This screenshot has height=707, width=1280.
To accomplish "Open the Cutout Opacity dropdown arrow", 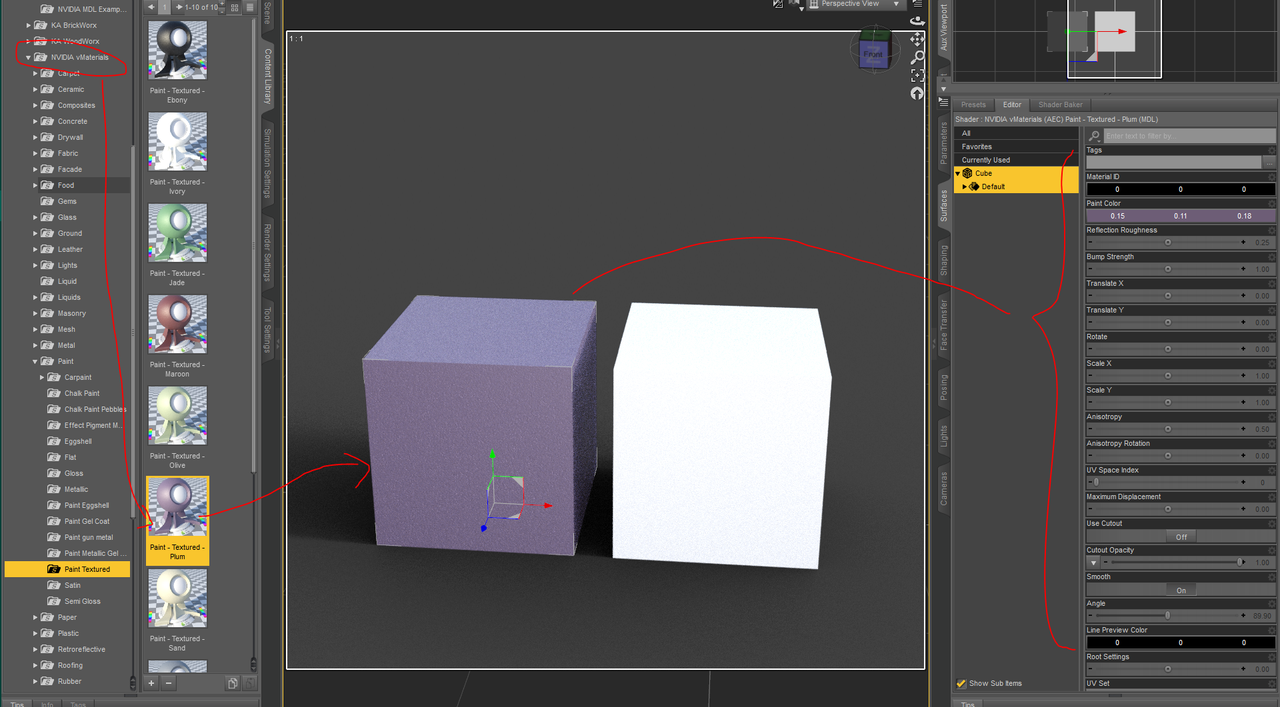I will point(1094,563).
